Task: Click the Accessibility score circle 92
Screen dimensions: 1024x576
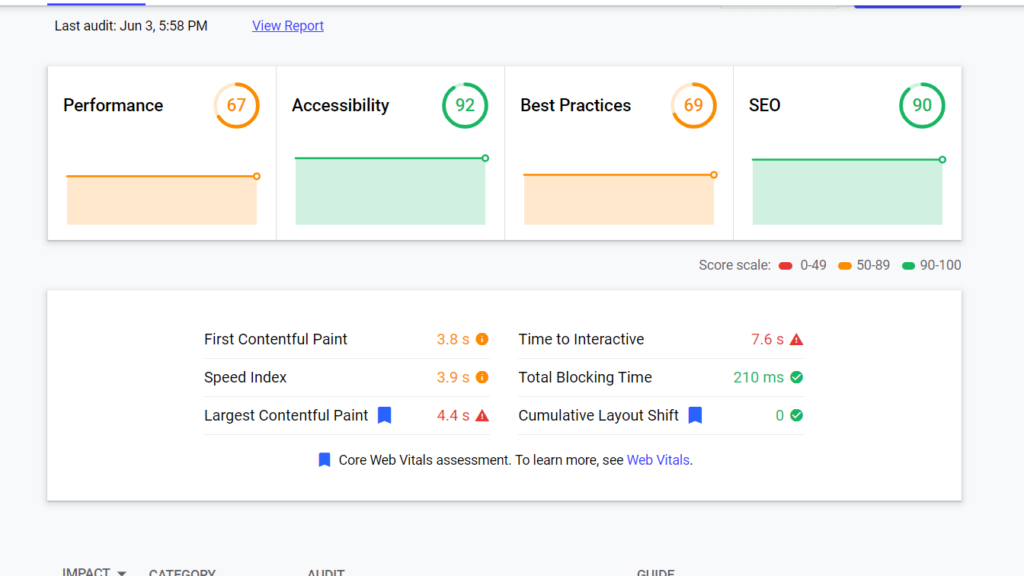Action: [465, 105]
